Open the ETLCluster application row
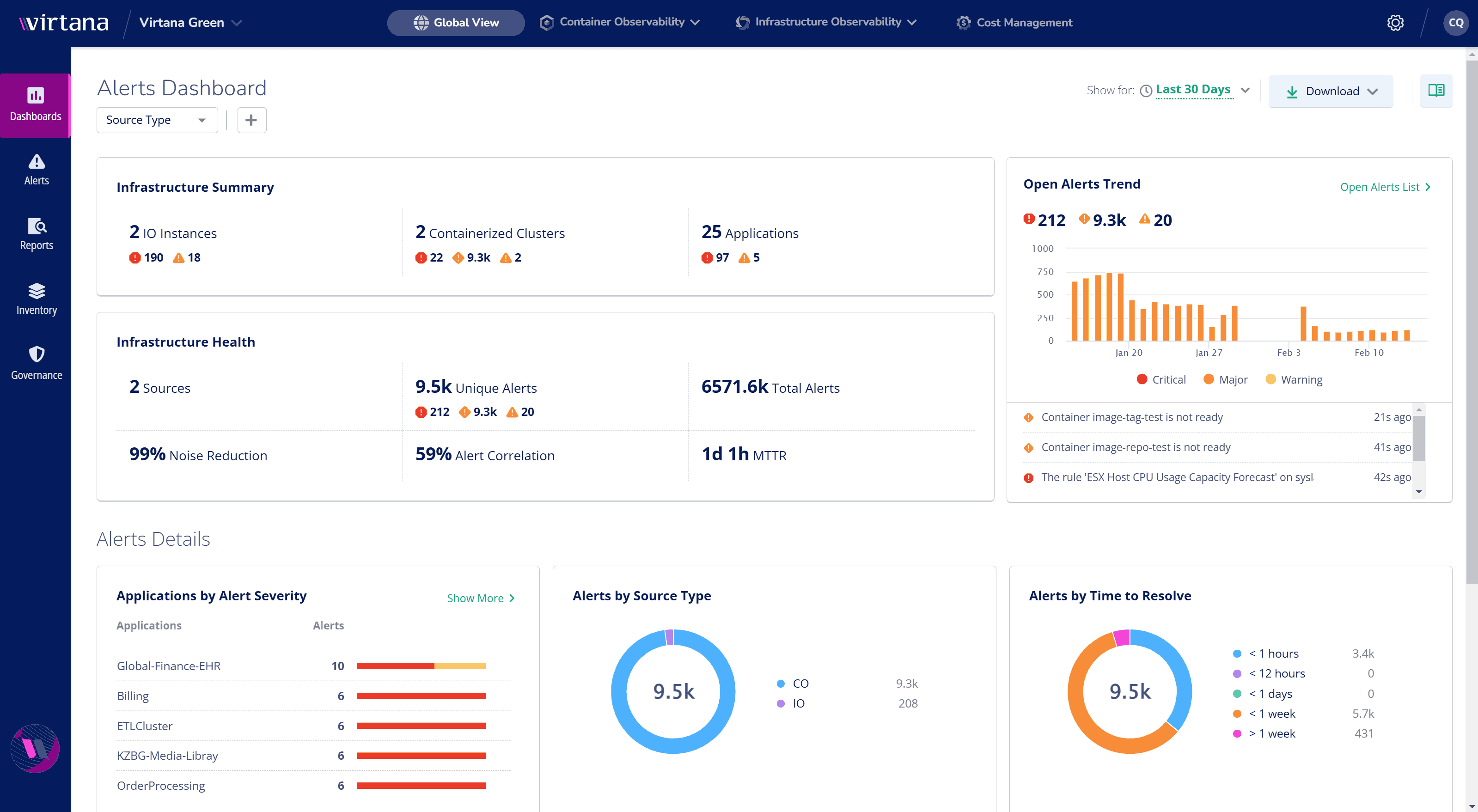 point(313,726)
